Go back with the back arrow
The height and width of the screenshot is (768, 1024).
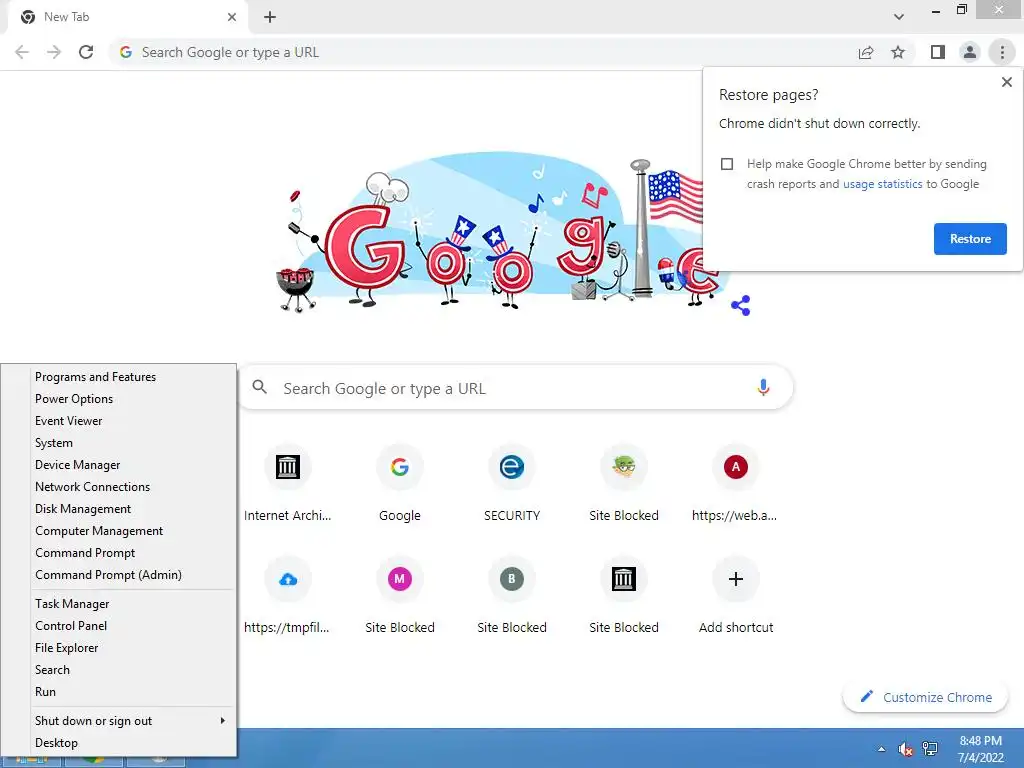[22, 52]
